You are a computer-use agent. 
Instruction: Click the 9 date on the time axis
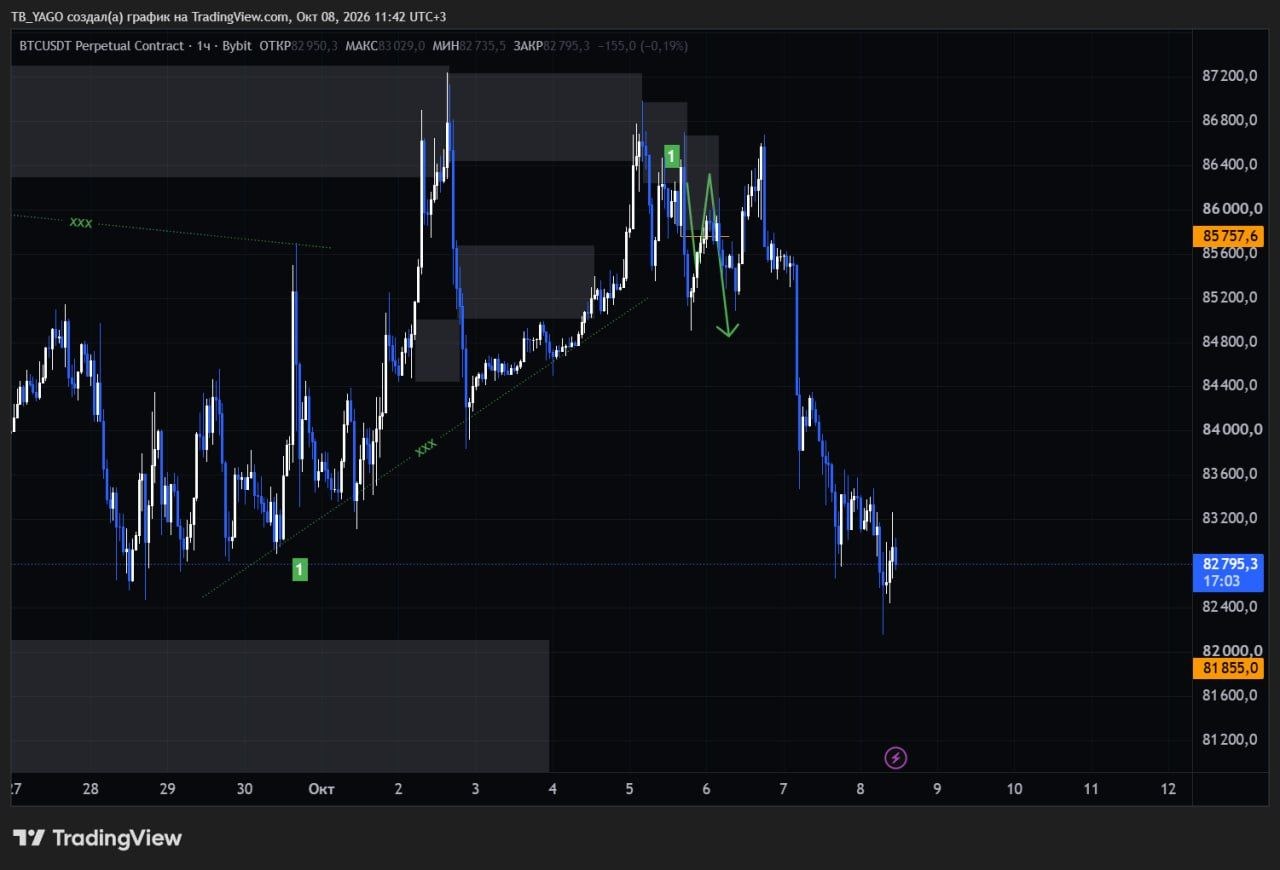pyautogui.click(x=937, y=789)
